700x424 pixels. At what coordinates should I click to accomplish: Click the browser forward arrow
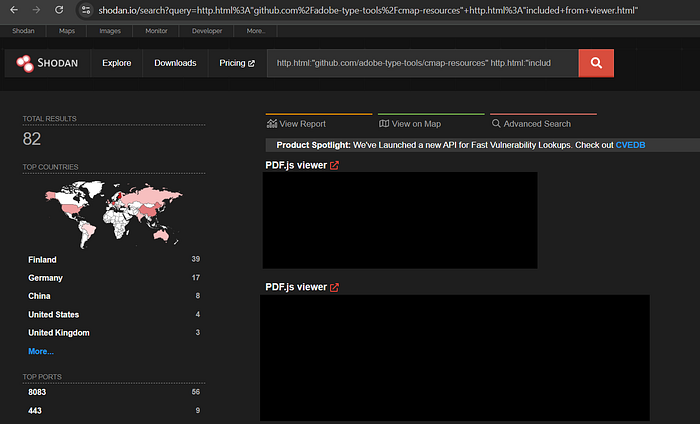pos(36,10)
